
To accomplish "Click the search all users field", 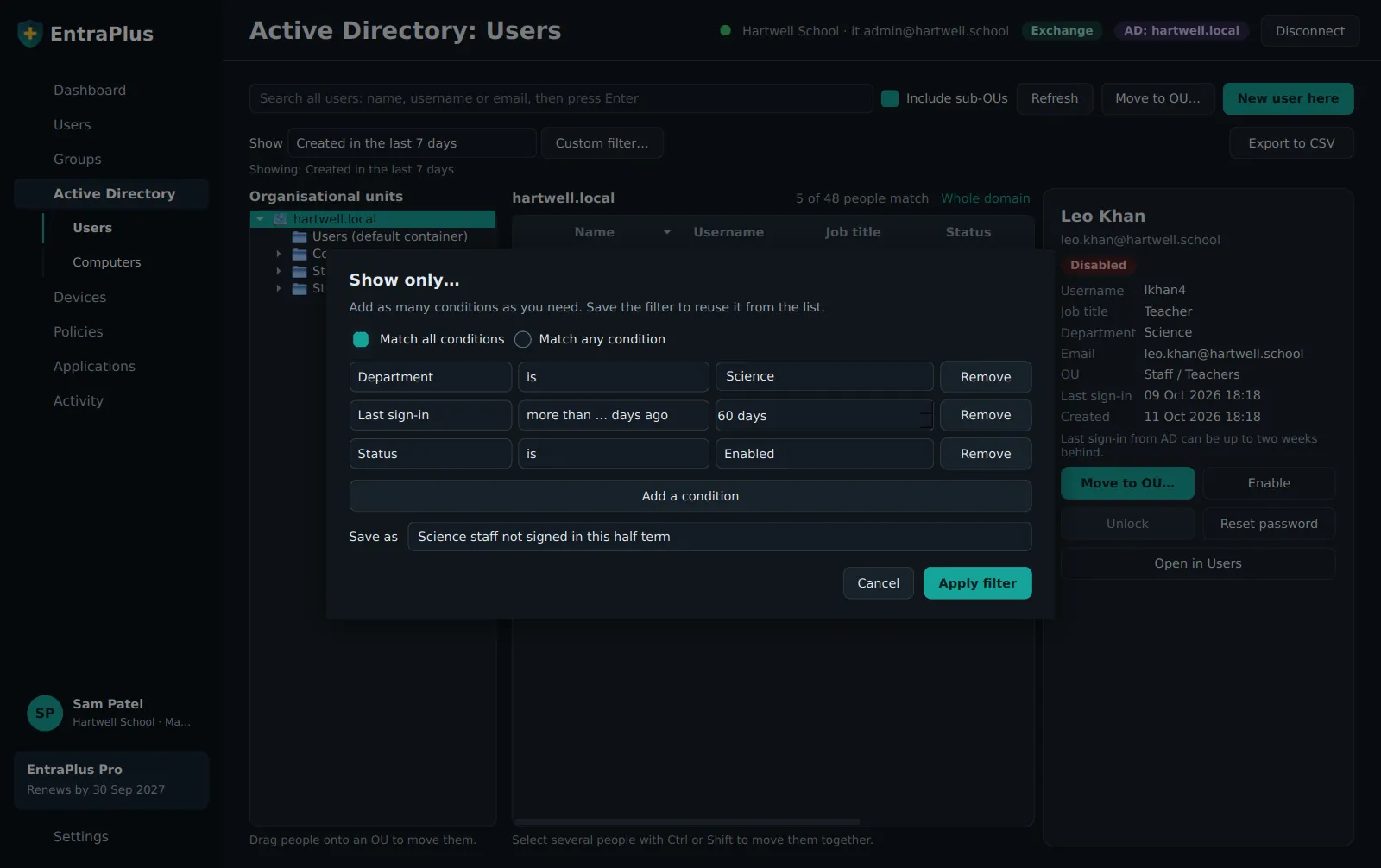I will click(x=561, y=98).
